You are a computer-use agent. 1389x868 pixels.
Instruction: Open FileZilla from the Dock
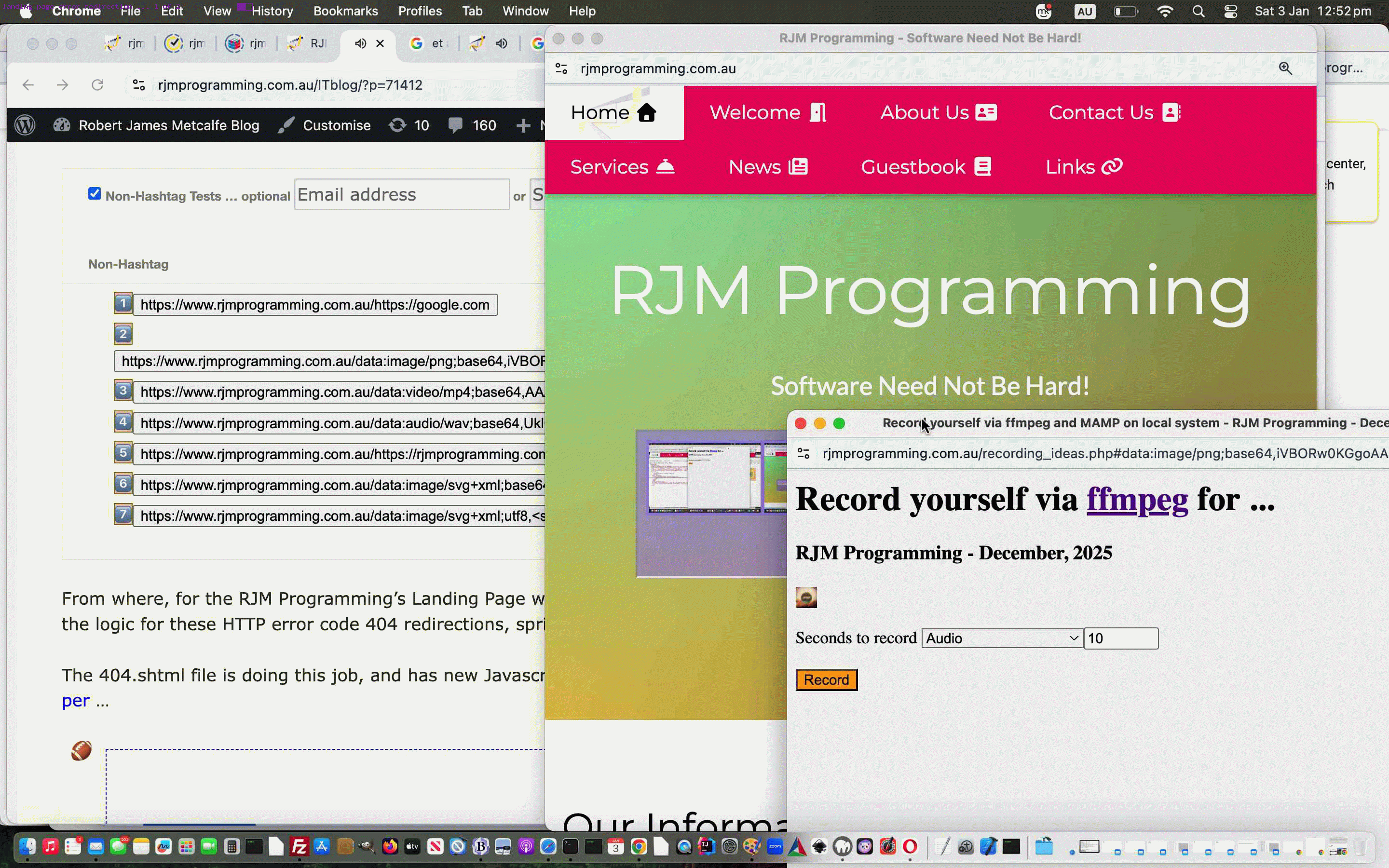pos(300,846)
